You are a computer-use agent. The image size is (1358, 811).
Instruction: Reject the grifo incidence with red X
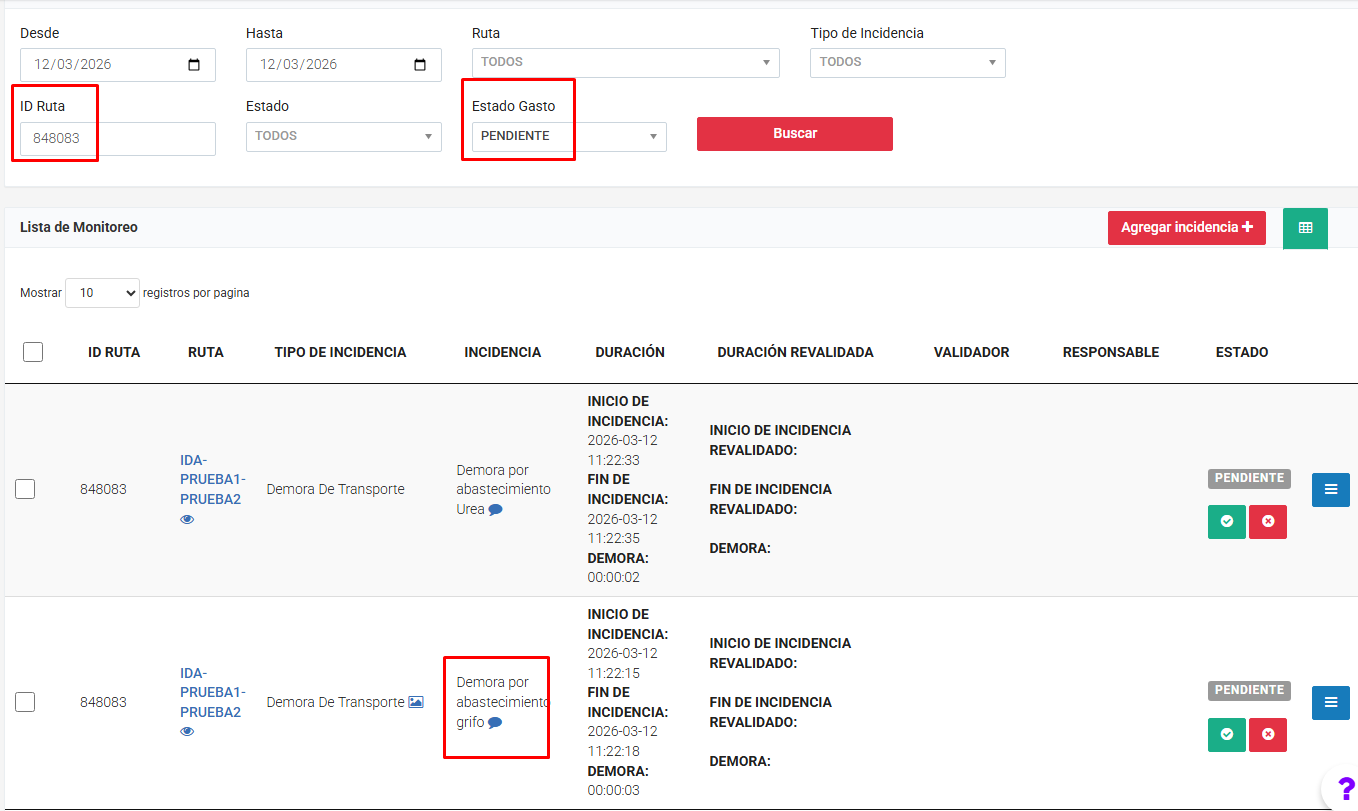1268,735
